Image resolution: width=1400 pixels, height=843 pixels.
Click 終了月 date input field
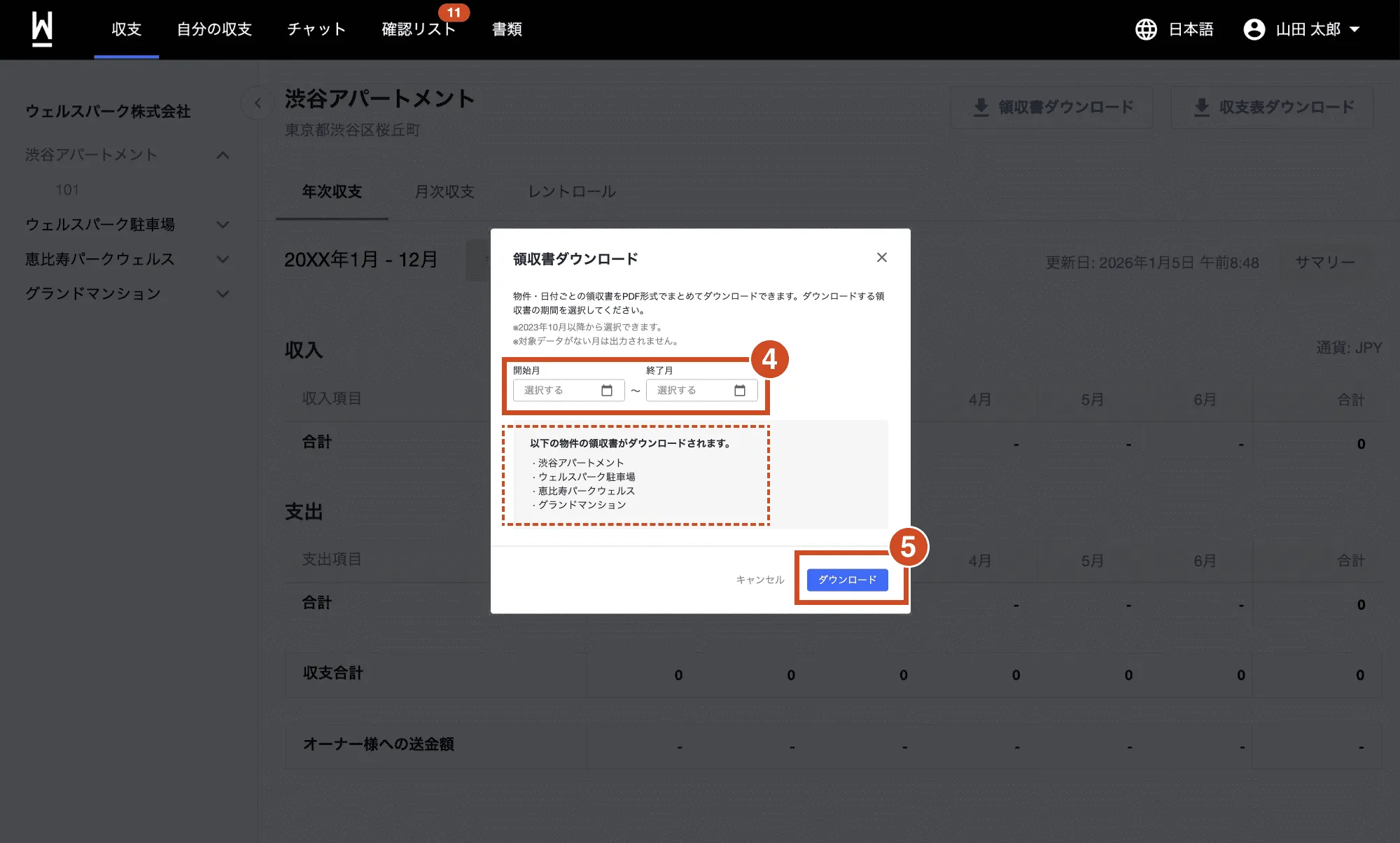(701, 391)
